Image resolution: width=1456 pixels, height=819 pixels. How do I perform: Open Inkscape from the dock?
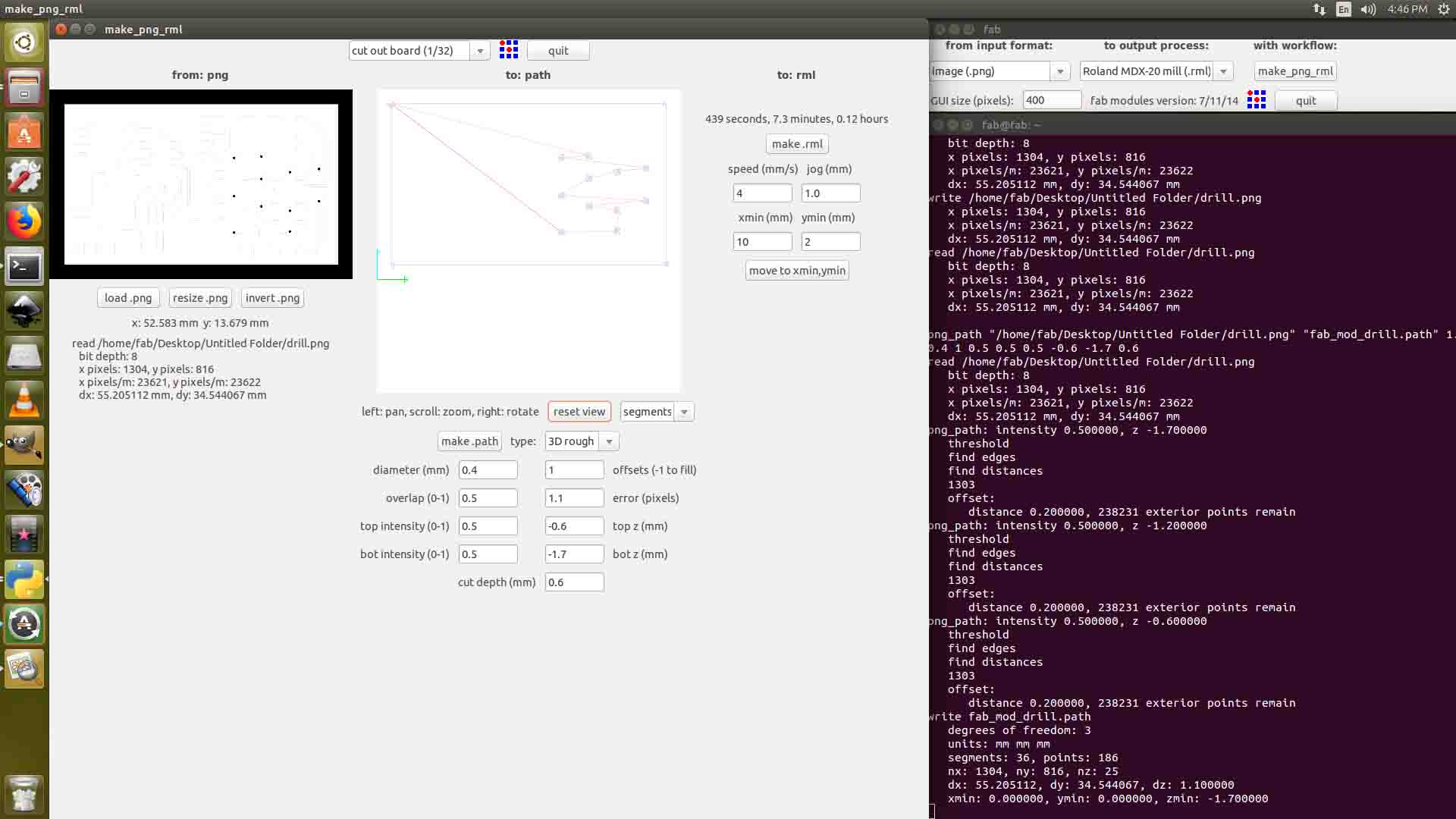click(x=24, y=311)
